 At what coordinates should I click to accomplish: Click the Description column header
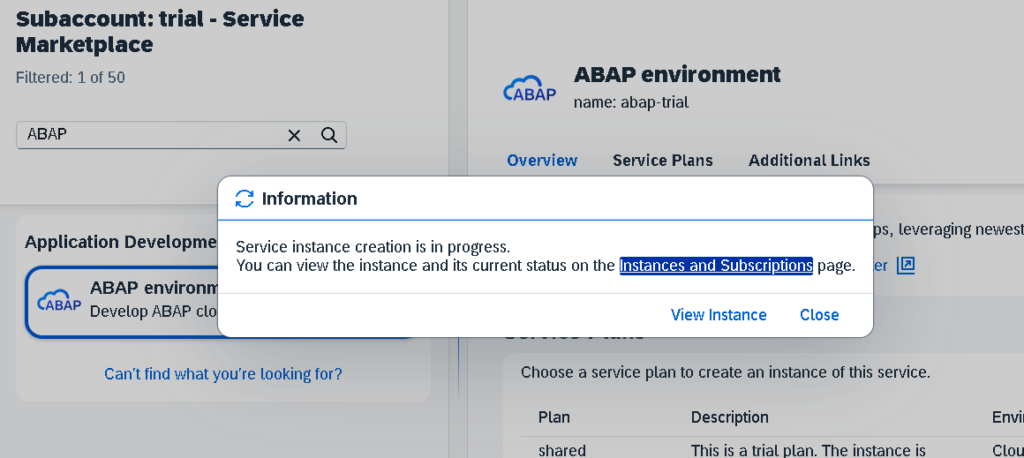pyautogui.click(x=729, y=417)
